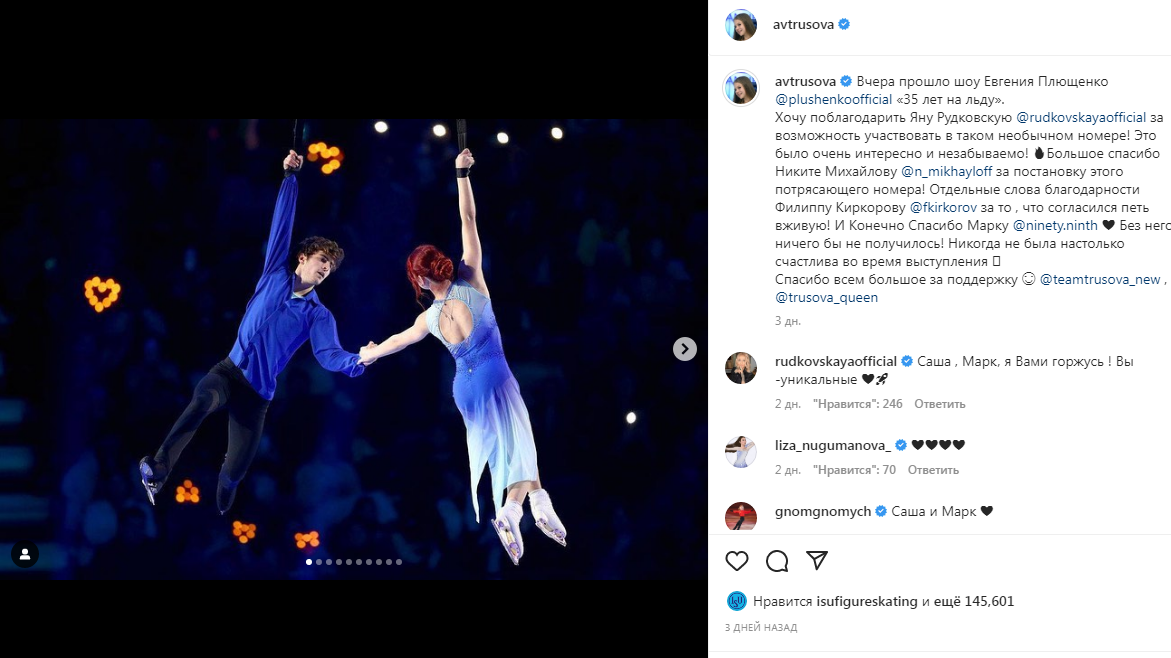1171x658 pixels.
Task: Open the @trusova_queen mention link
Action: point(826,297)
